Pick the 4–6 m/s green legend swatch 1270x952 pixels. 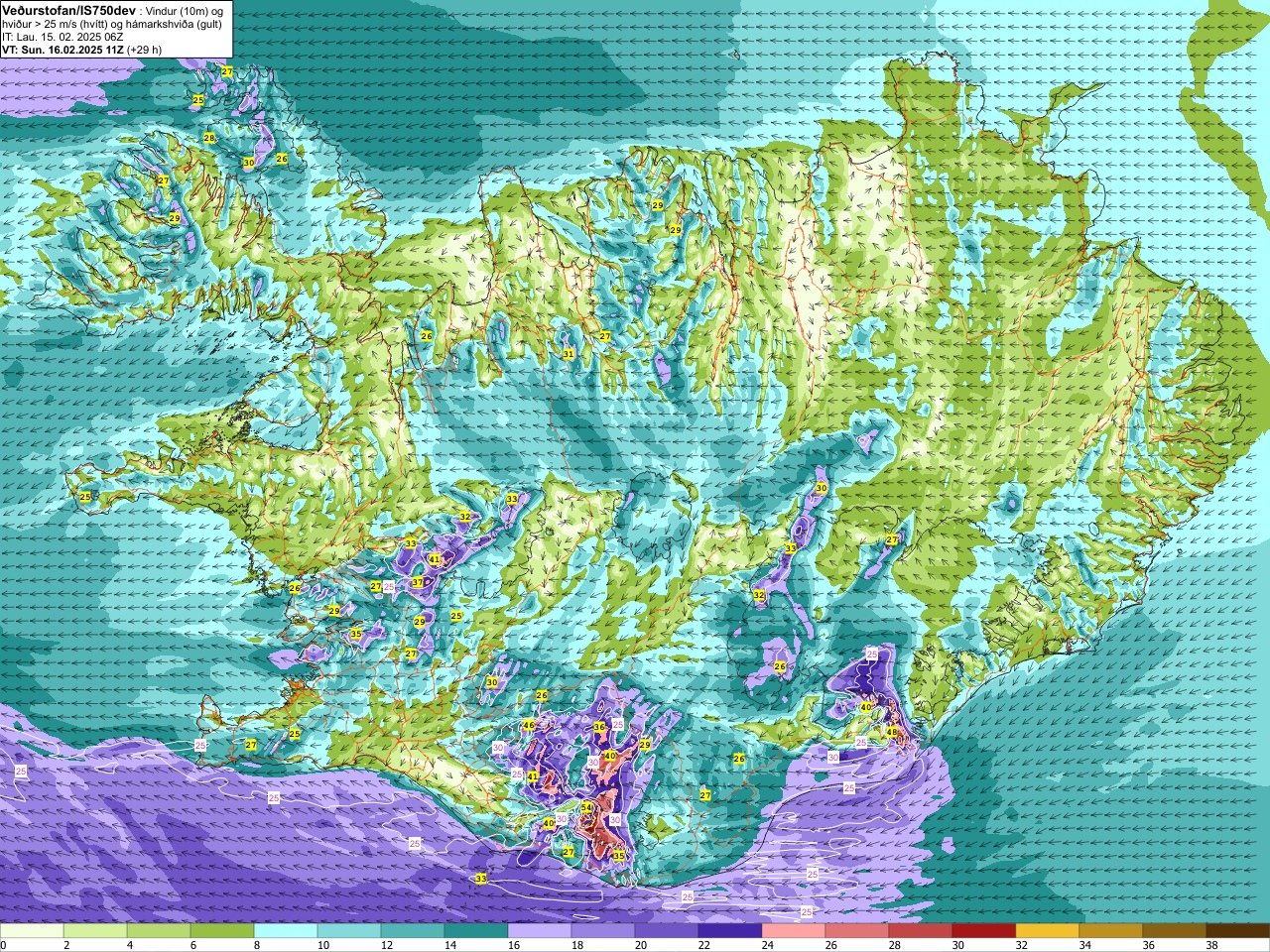point(159,931)
